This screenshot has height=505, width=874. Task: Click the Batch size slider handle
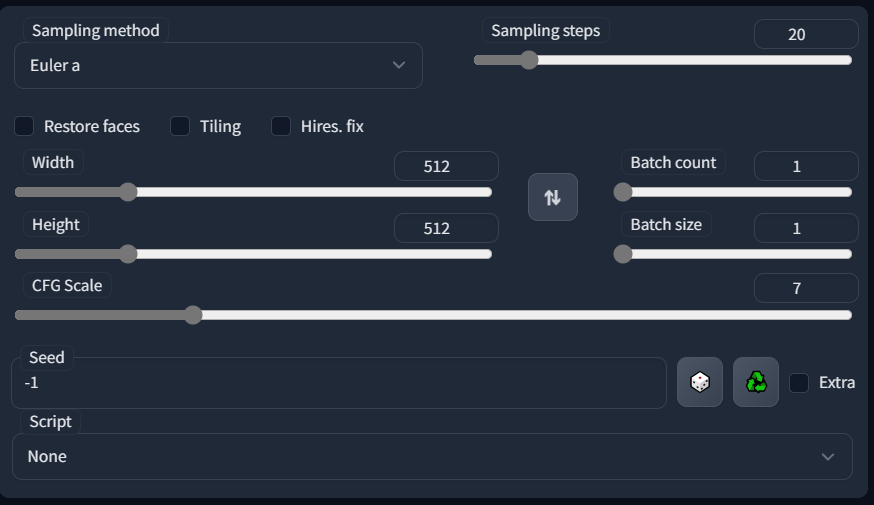(x=623, y=254)
